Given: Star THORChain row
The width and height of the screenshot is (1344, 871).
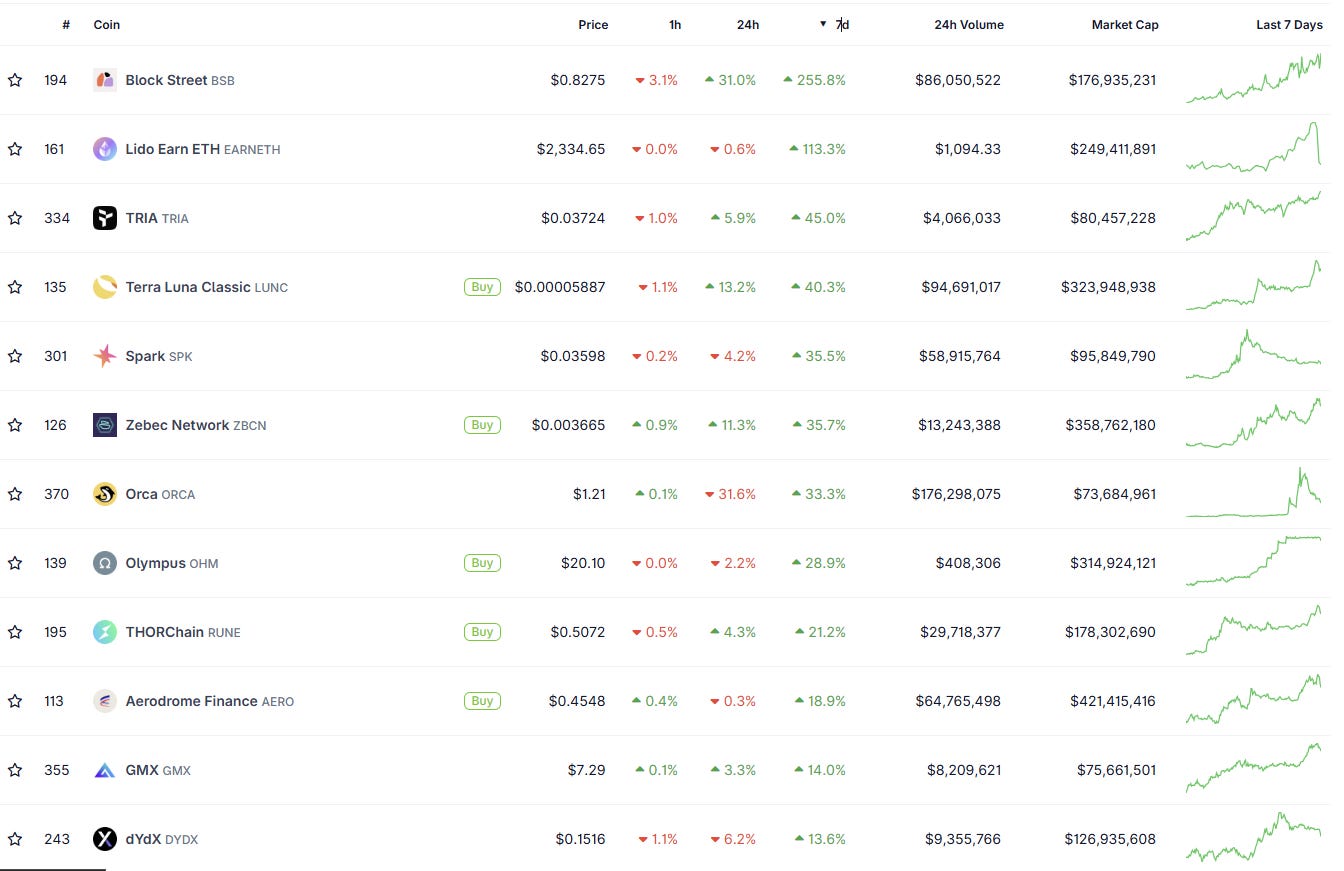Looking at the screenshot, I should click(15, 632).
